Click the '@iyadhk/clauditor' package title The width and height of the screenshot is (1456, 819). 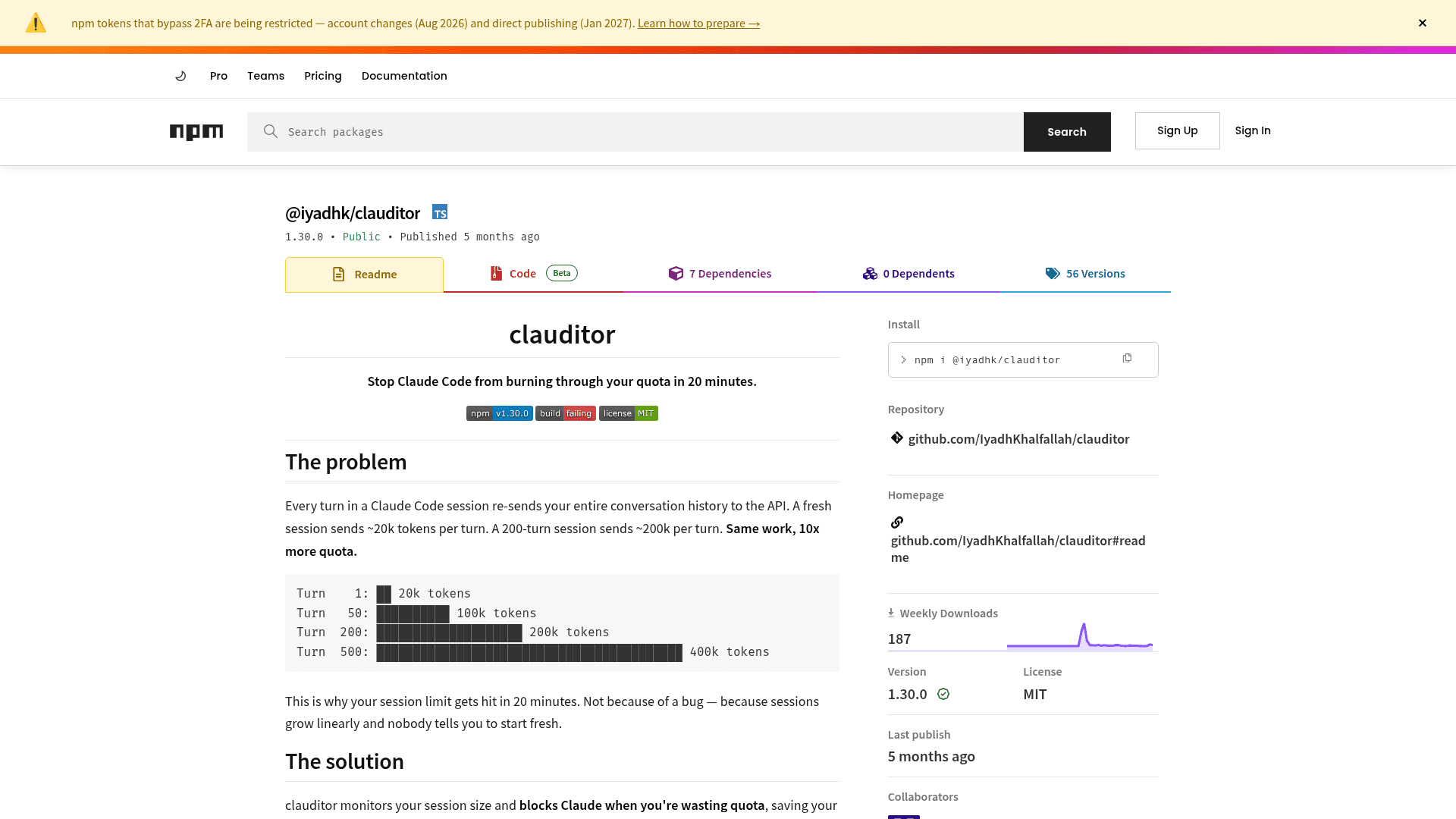coord(353,213)
